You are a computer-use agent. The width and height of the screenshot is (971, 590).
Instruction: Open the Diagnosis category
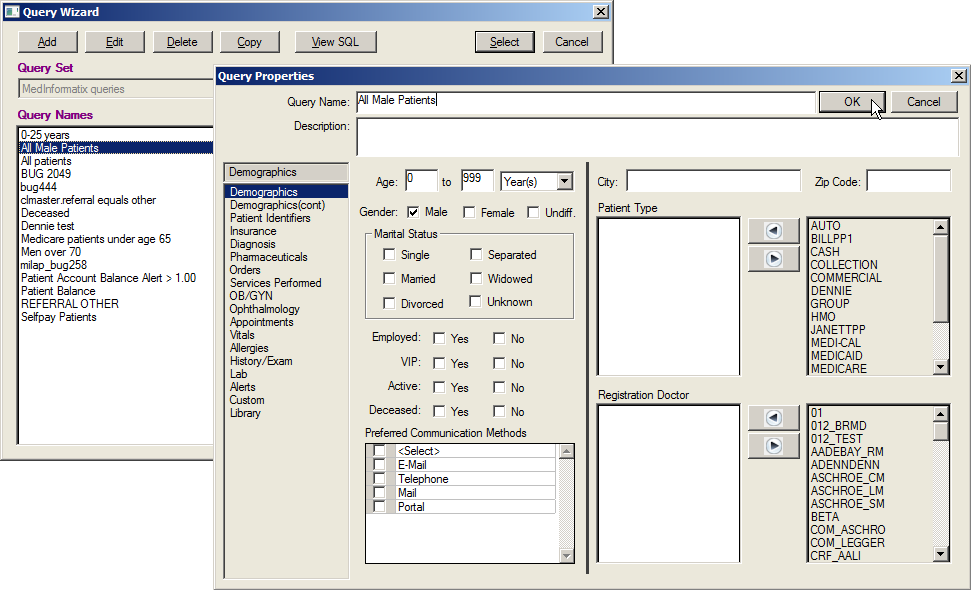(253, 244)
